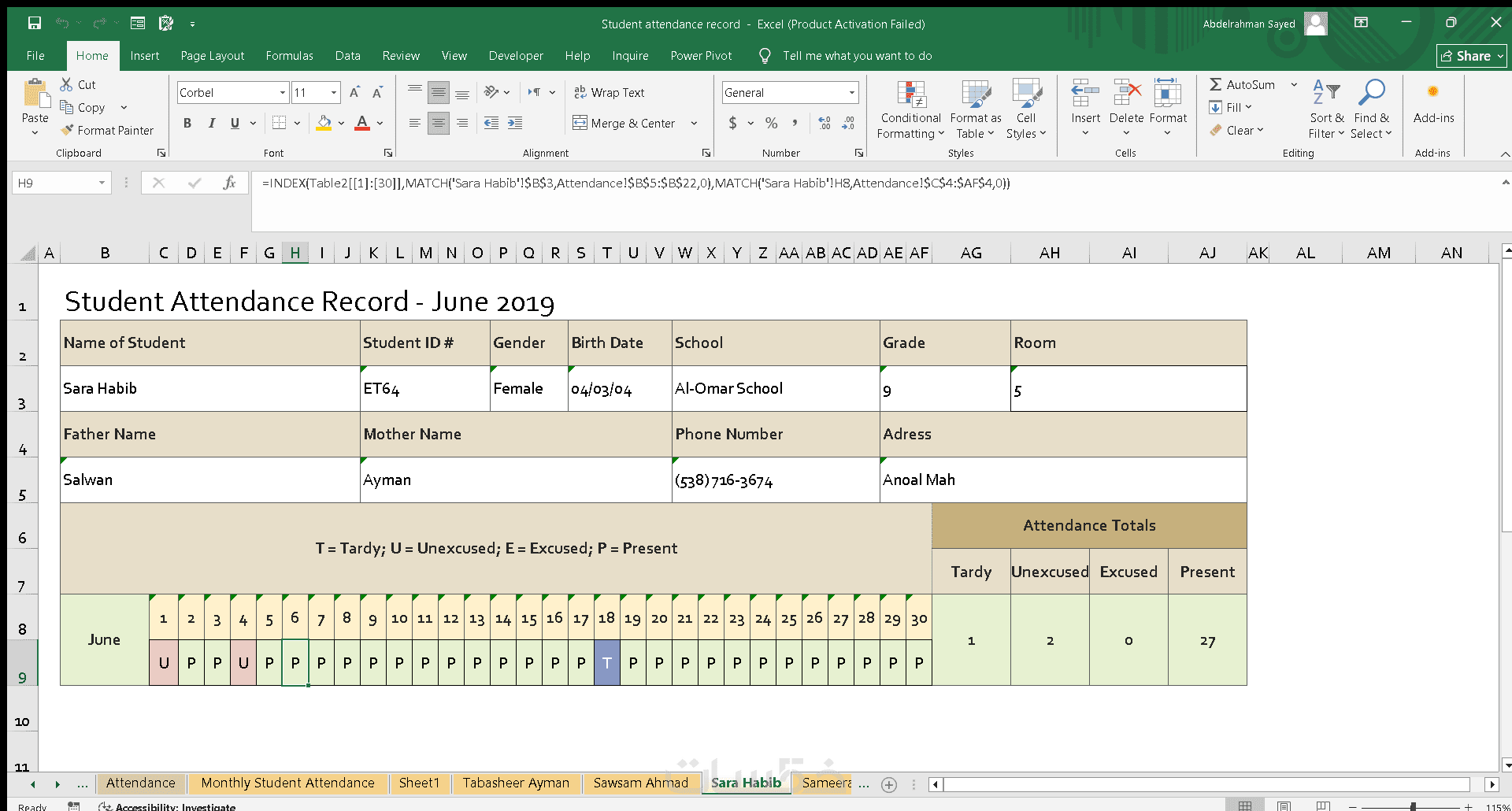Add a new sheet with plus button
Image resolution: width=1512 pixels, height=811 pixels.
[889, 784]
